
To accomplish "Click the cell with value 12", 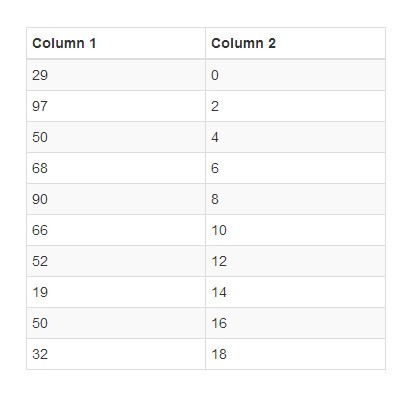I will pos(295,261).
